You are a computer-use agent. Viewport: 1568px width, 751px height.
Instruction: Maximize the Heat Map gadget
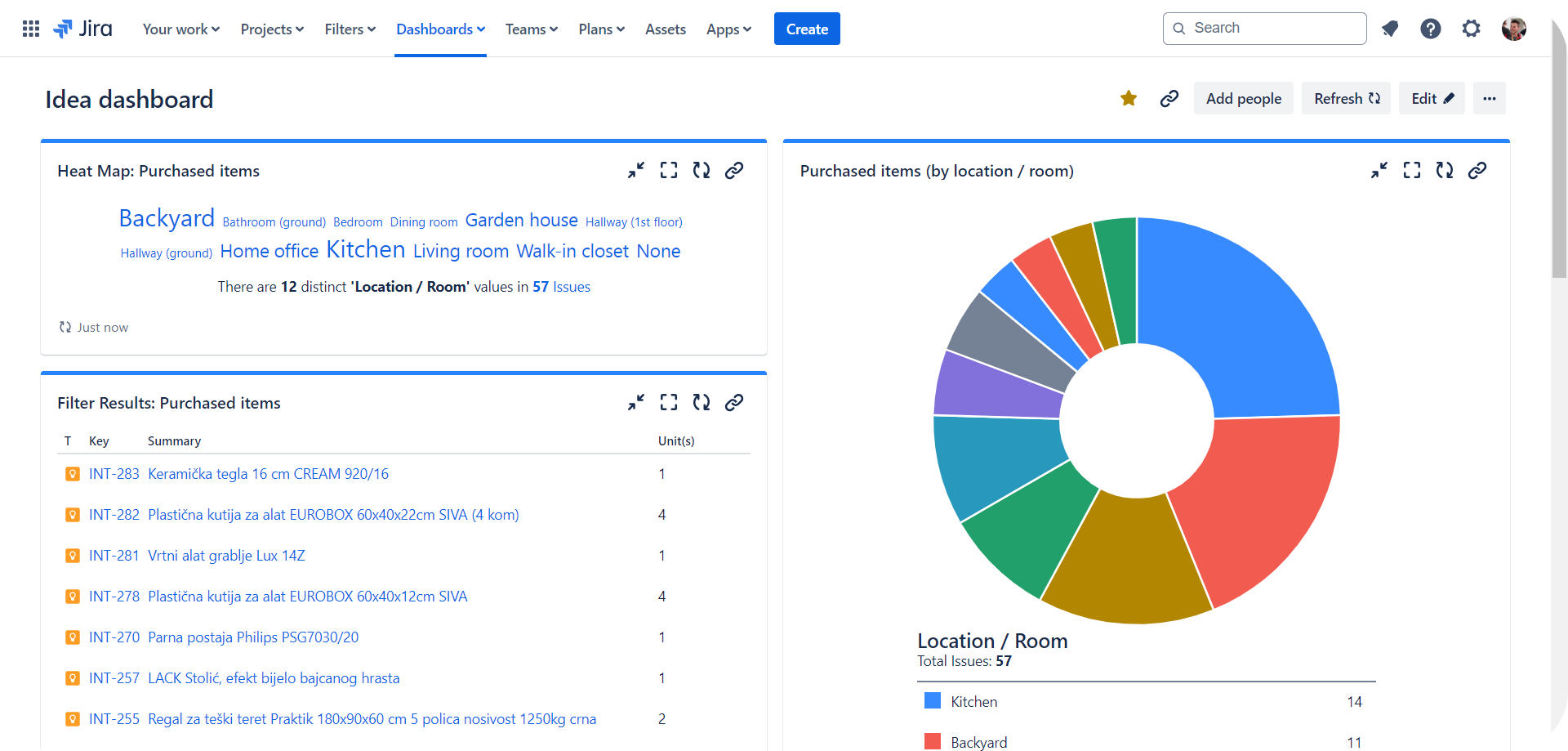(x=669, y=170)
